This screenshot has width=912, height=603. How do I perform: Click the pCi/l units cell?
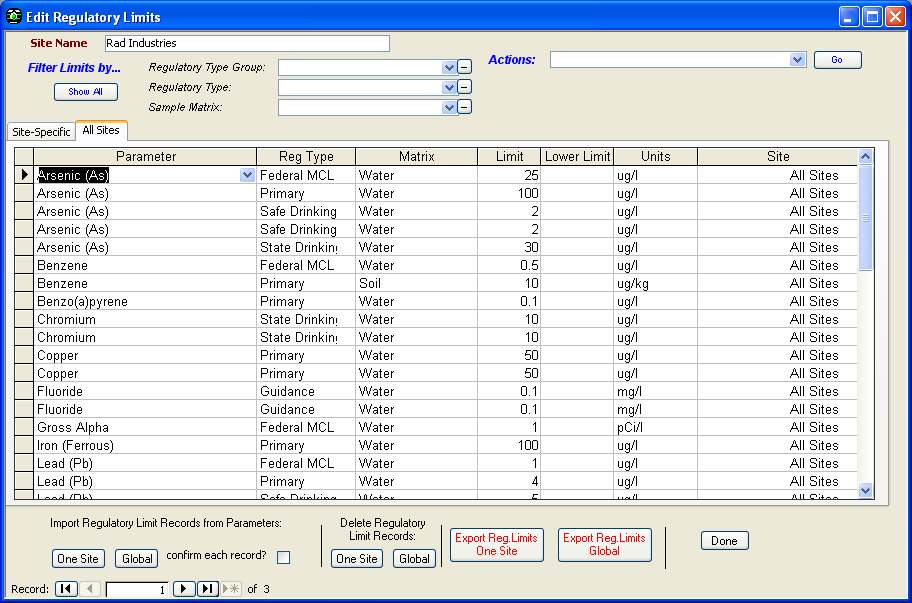point(656,427)
